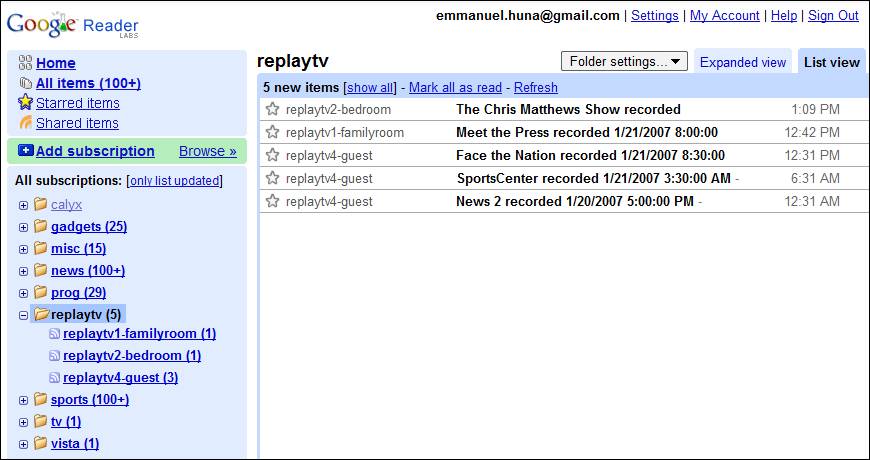Star The Chris Matthews Show item
The height and width of the screenshot is (460, 870).
point(272,109)
